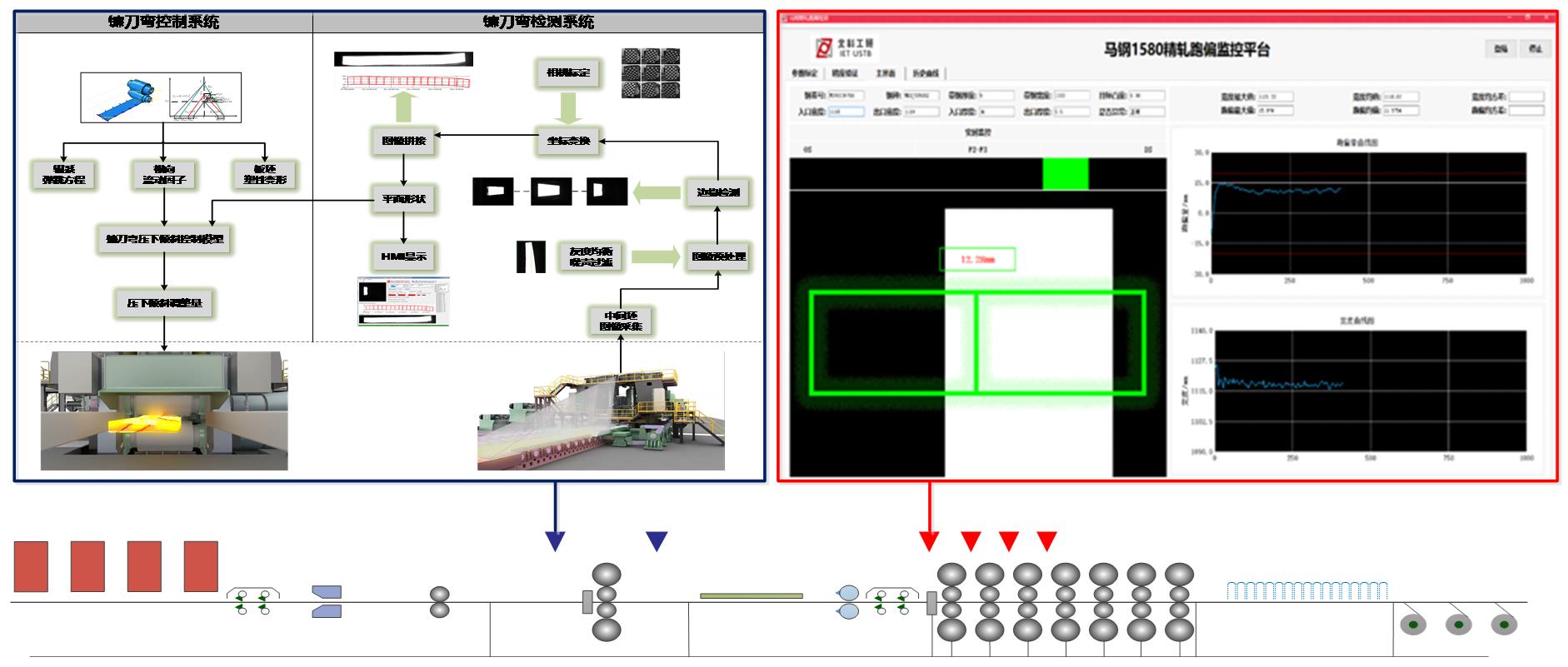Click the narrow slab edge image beside 灰度均衡
The height and width of the screenshot is (667, 1568).
point(531,256)
